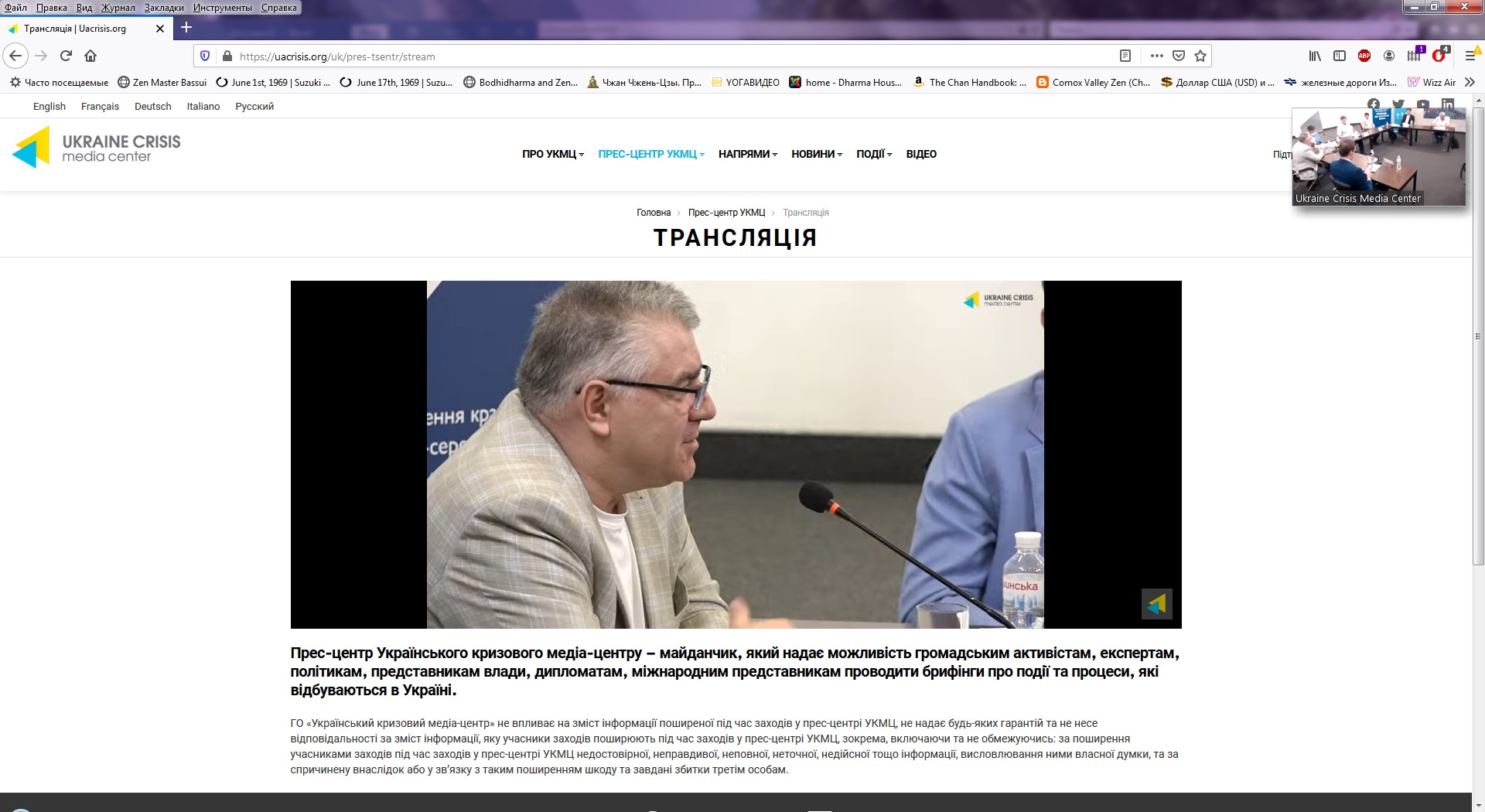Click the vertical page scrollbar thumb

pos(1478,336)
